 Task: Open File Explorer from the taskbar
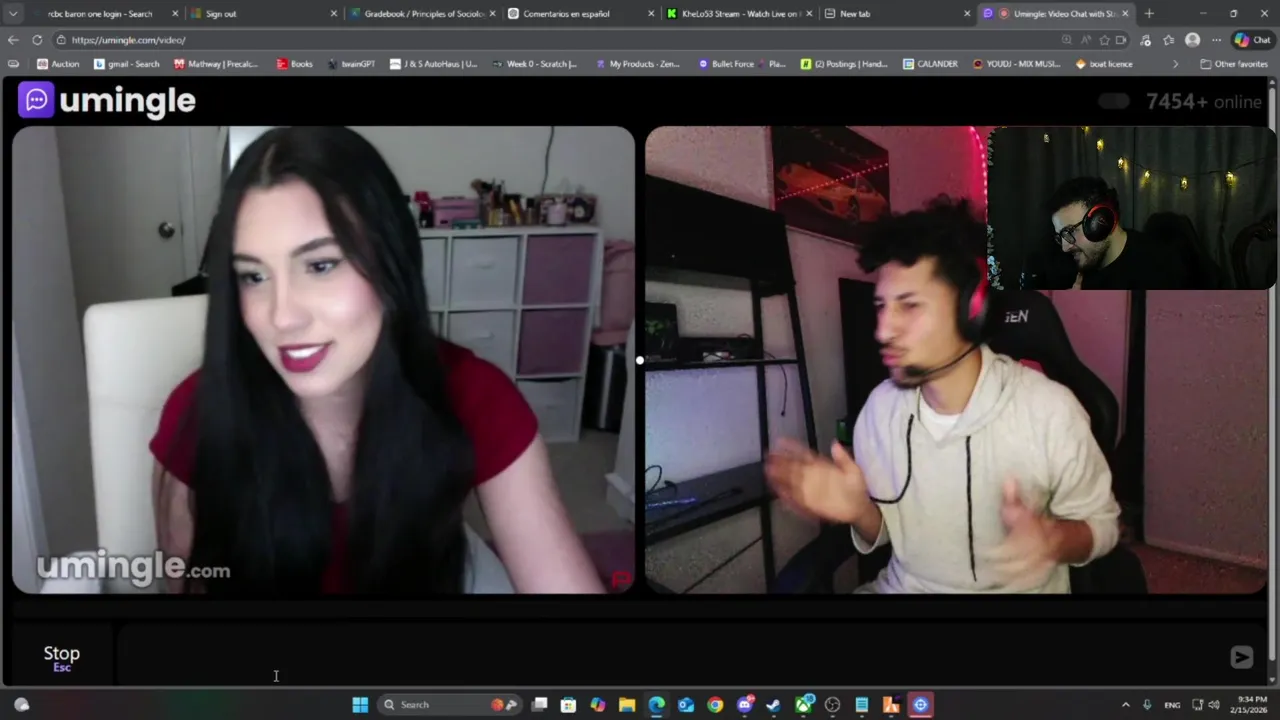[x=627, y=705]
